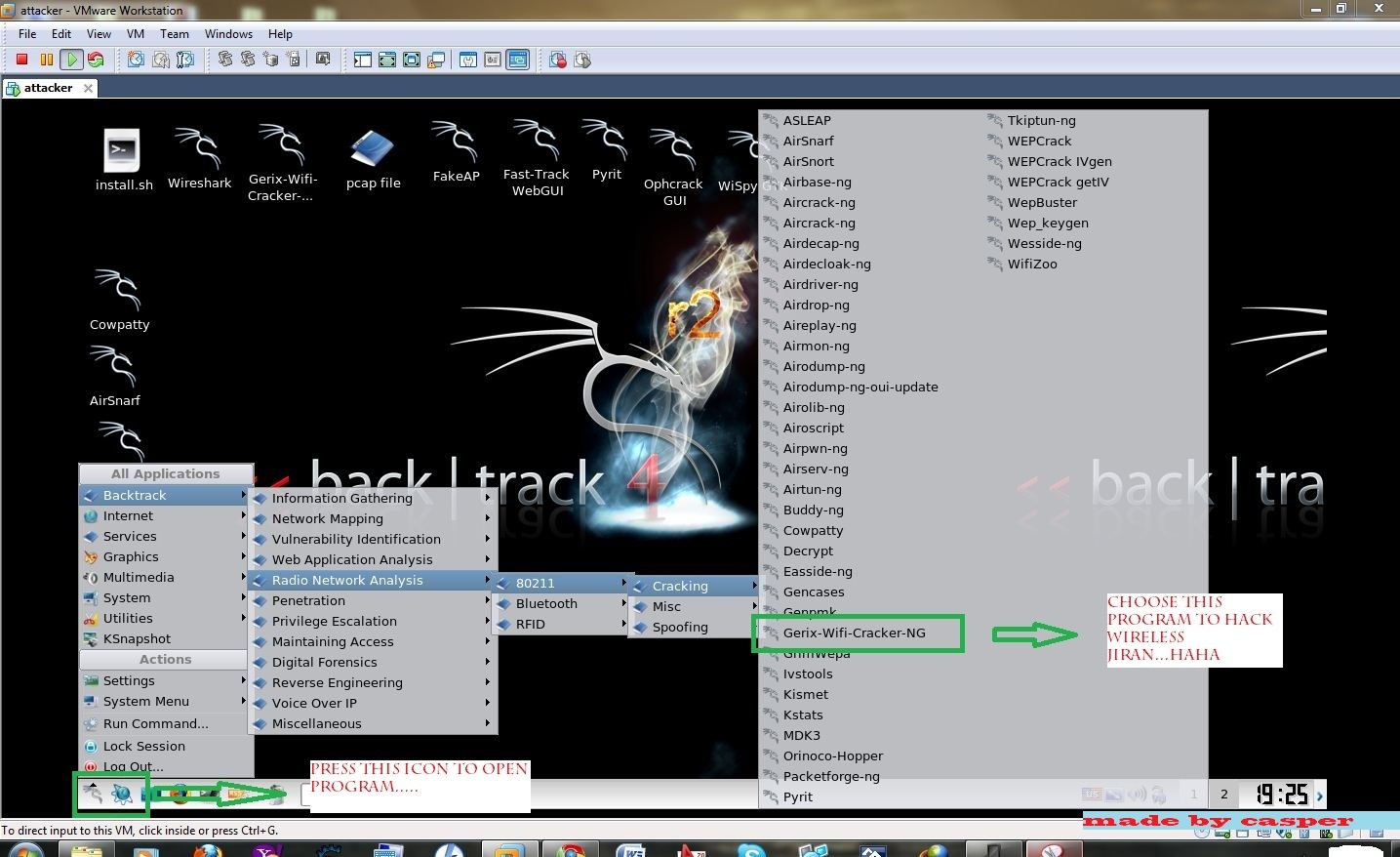
Task: Open the Windows menu in VMware
Action: click(228, 33)
